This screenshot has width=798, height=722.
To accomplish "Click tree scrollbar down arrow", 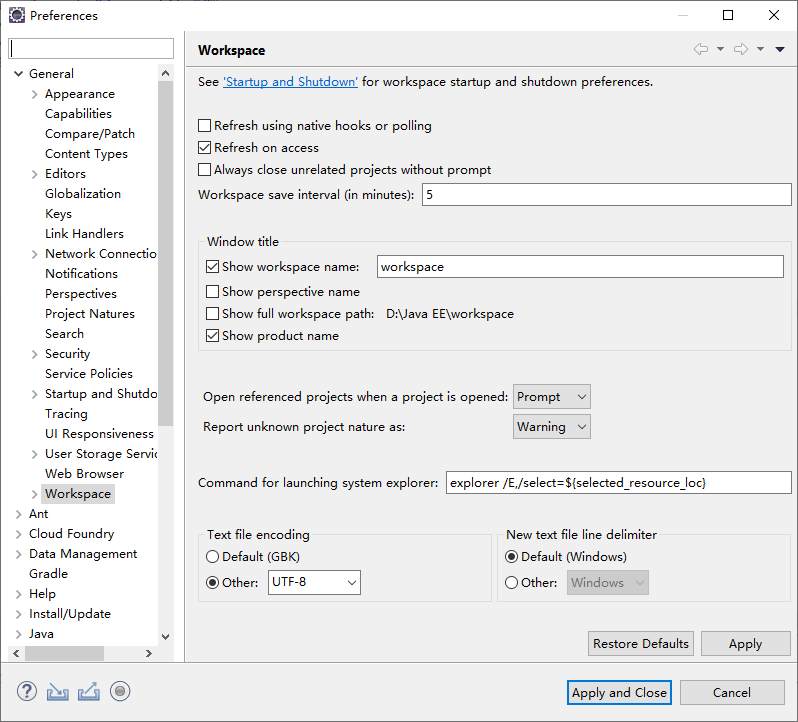I will click(165, 637).
